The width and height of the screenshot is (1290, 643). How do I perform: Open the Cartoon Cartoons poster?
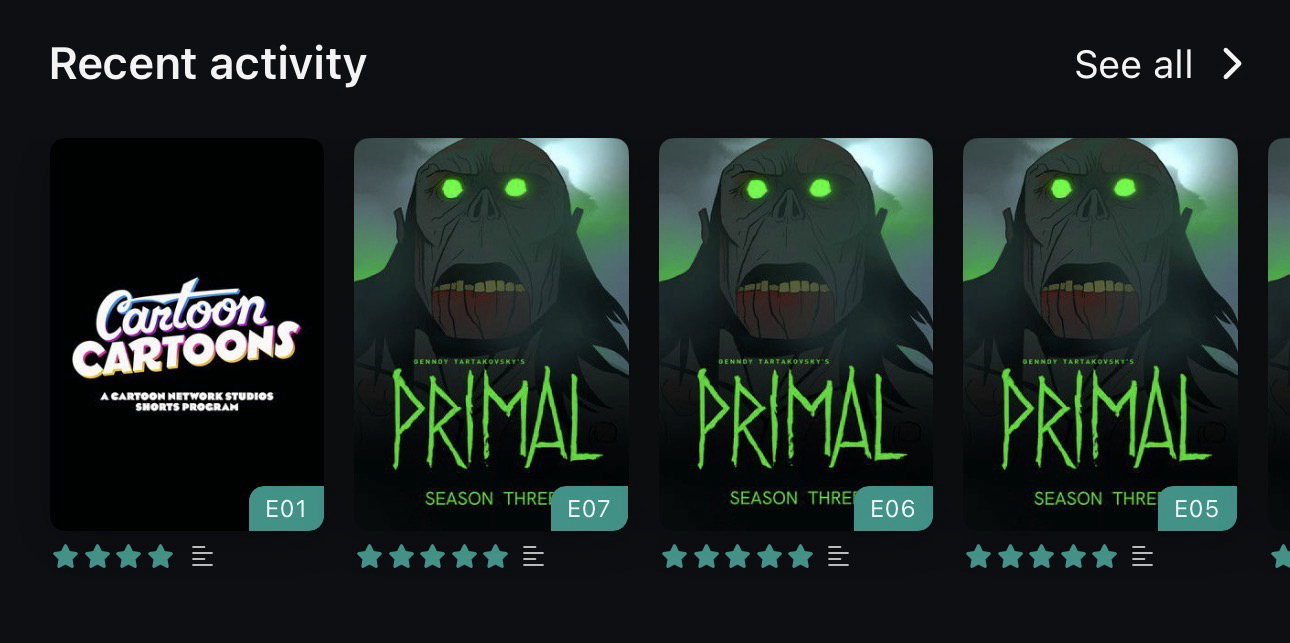point(187,334)
